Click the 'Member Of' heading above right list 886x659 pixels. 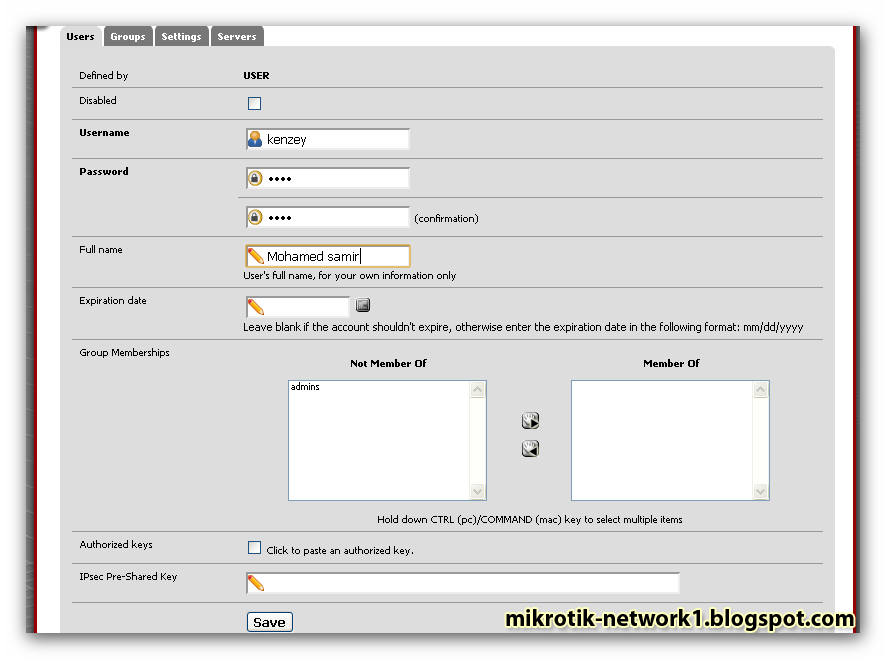[x=671, y=363]
